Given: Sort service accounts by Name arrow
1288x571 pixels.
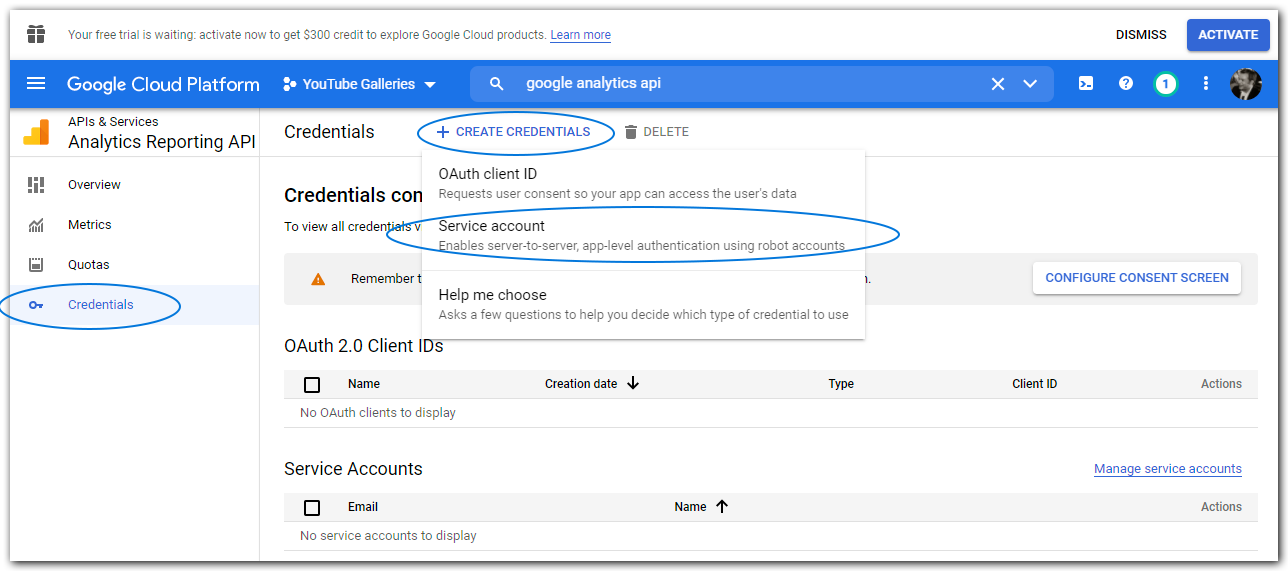Looking at the screenshot, I should pos(722,506).
